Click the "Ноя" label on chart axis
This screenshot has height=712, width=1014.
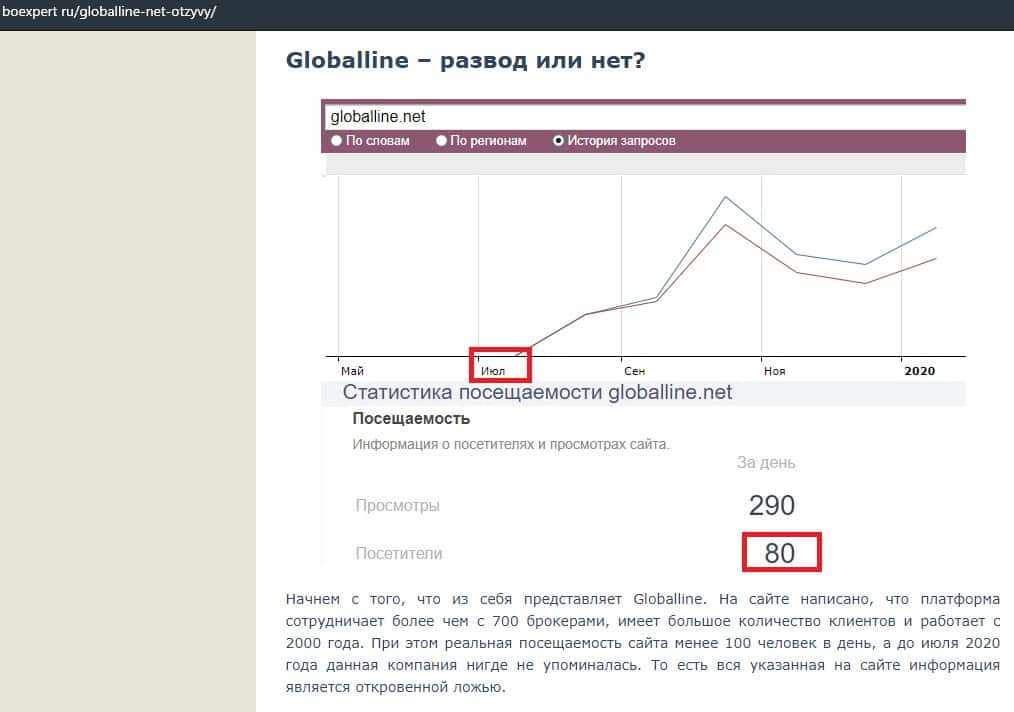[x=774, y=371]
